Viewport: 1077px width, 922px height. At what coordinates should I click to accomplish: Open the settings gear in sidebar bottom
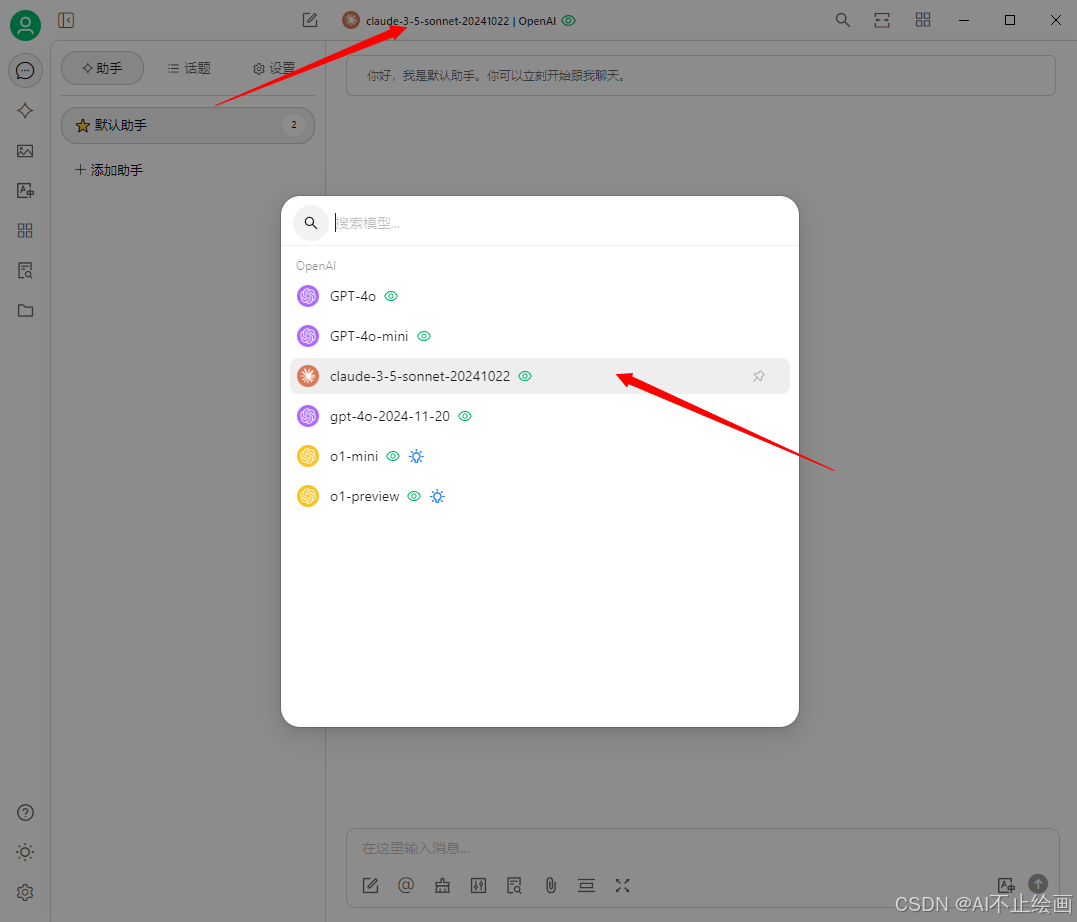(x=25, y=892)
